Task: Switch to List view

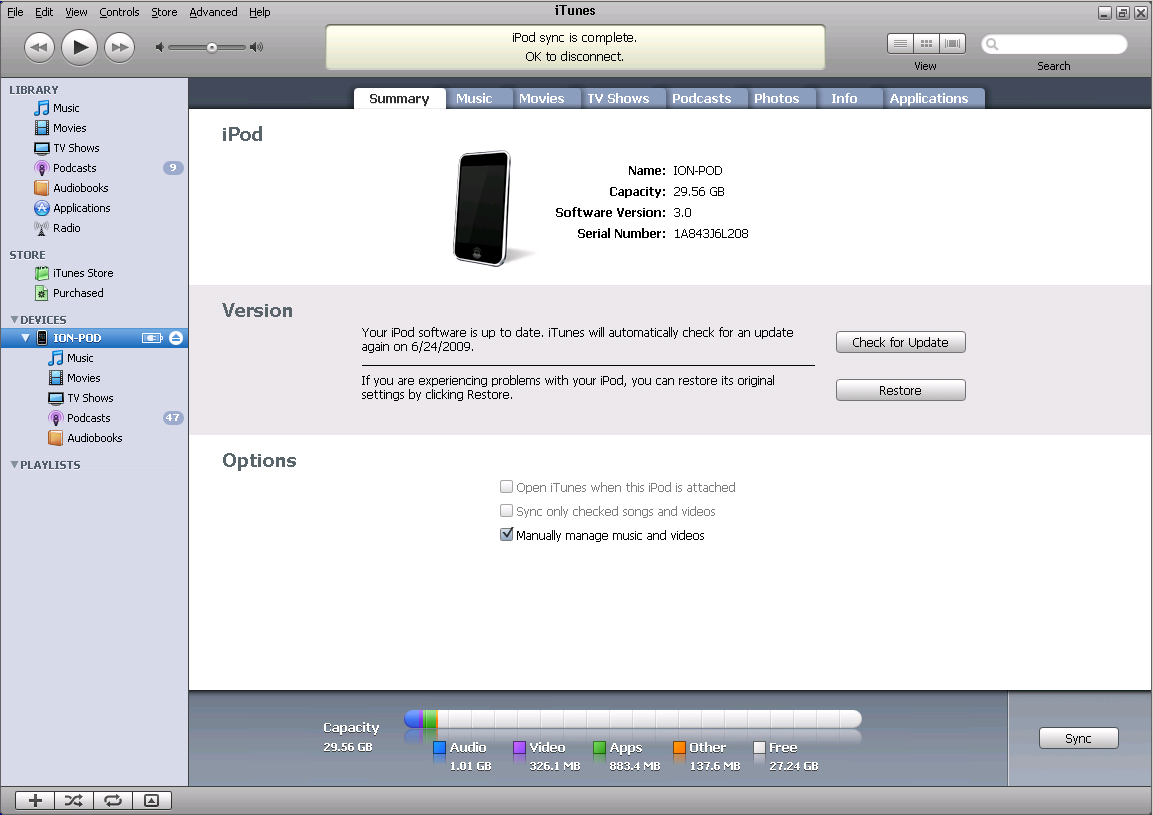Action: [900, 44]
